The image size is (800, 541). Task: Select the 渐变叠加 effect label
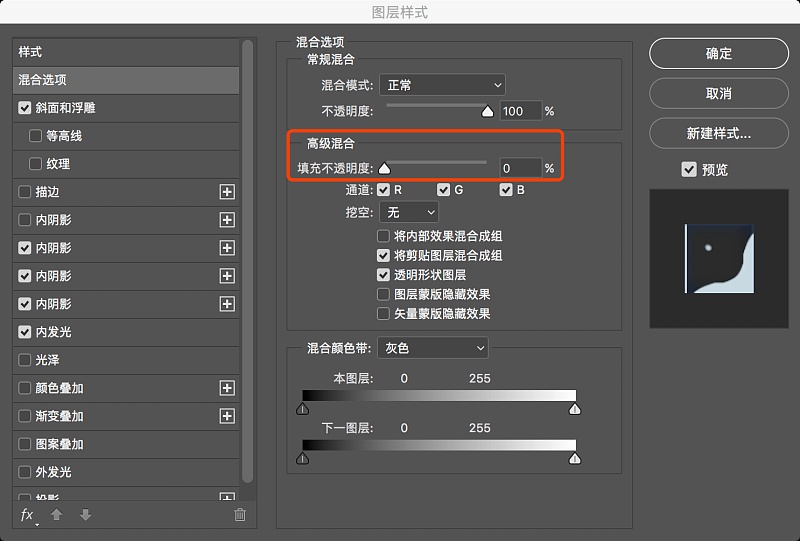[59, 416]
